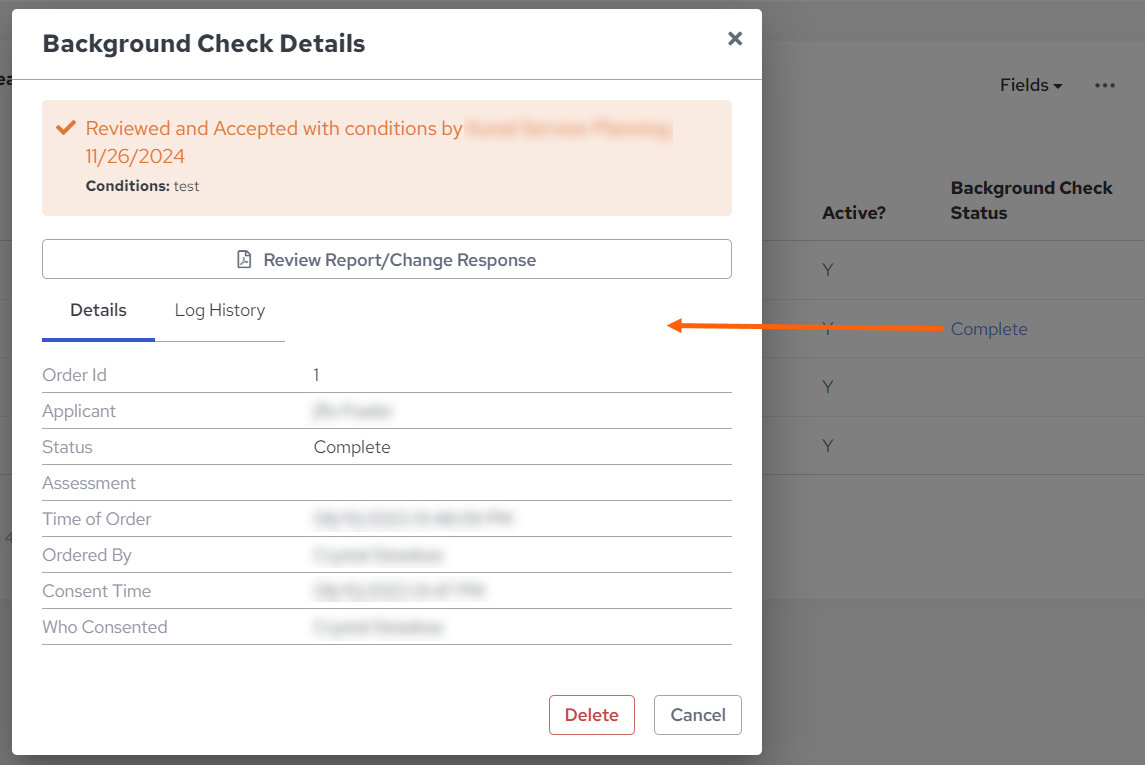Click the Cancel button

click(697, 715)
